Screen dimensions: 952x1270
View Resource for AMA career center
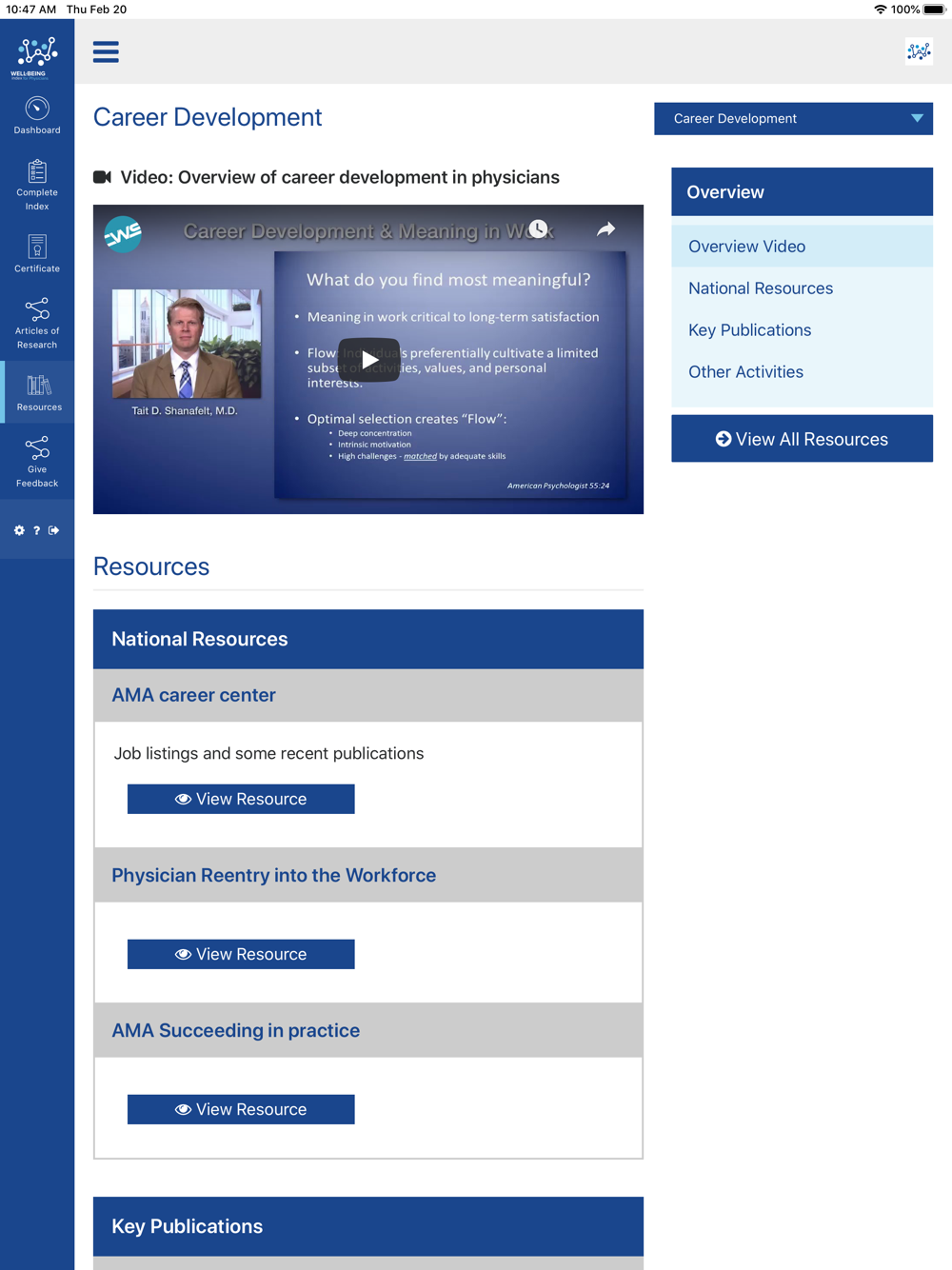click(241, 799)
